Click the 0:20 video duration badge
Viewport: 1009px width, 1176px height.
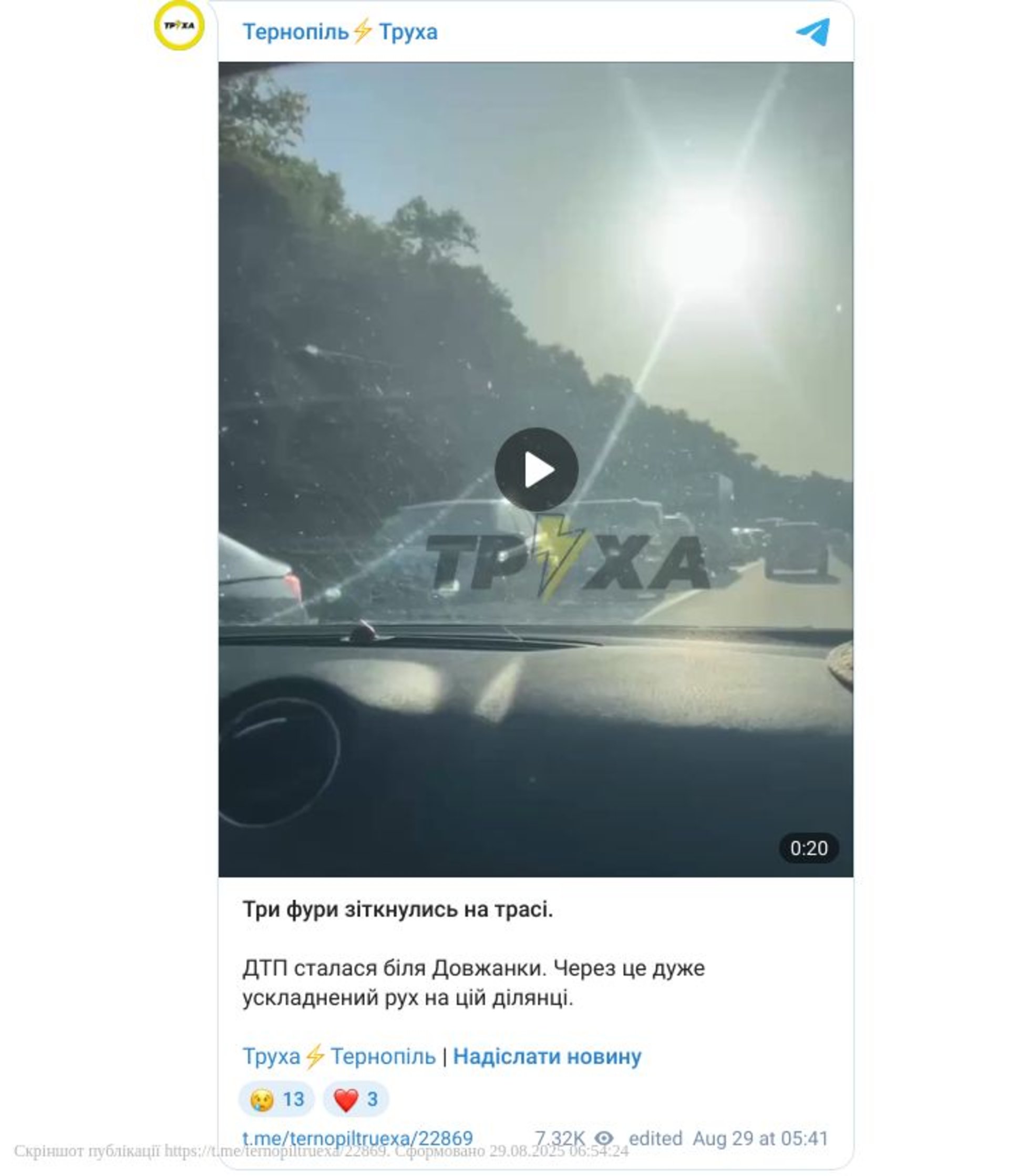(x=809, y=848)
